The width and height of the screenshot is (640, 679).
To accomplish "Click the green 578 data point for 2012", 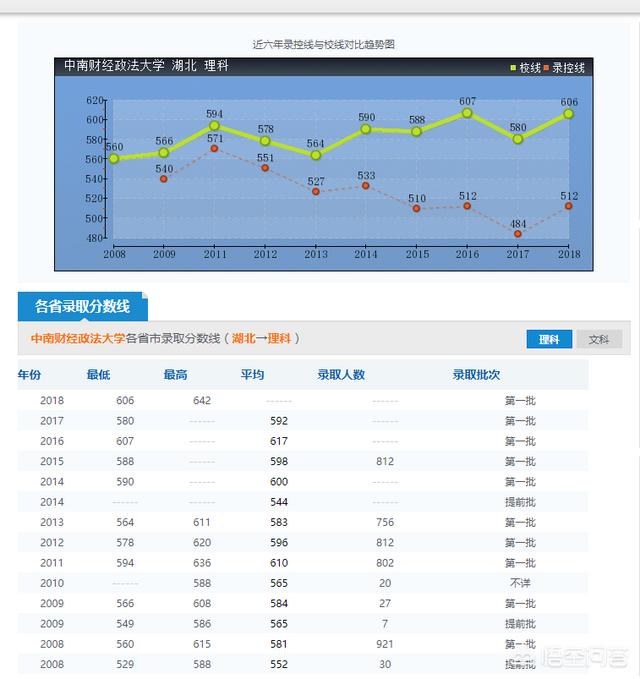I will coord(265,141).
